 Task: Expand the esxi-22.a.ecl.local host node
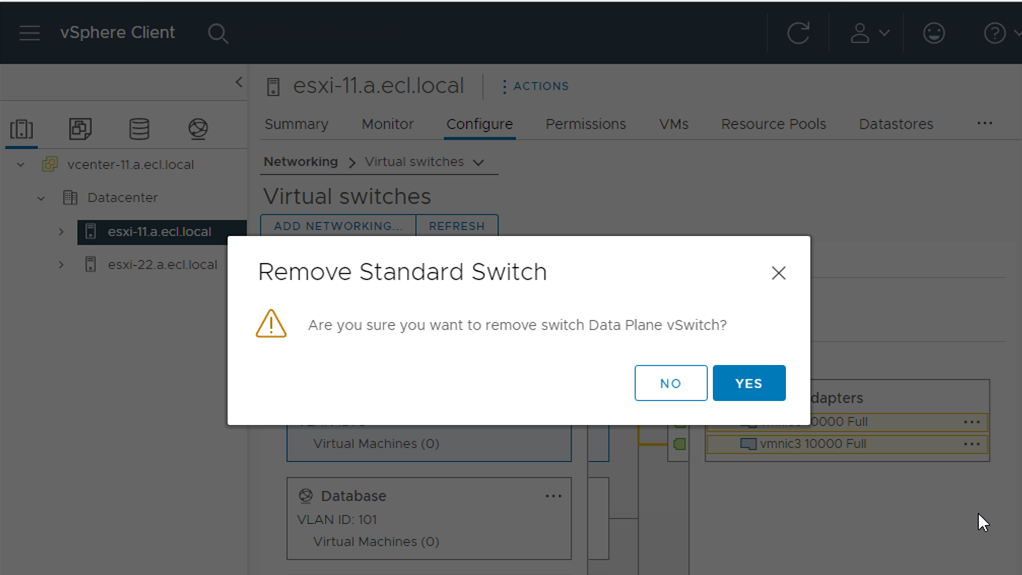click(61, 265)
